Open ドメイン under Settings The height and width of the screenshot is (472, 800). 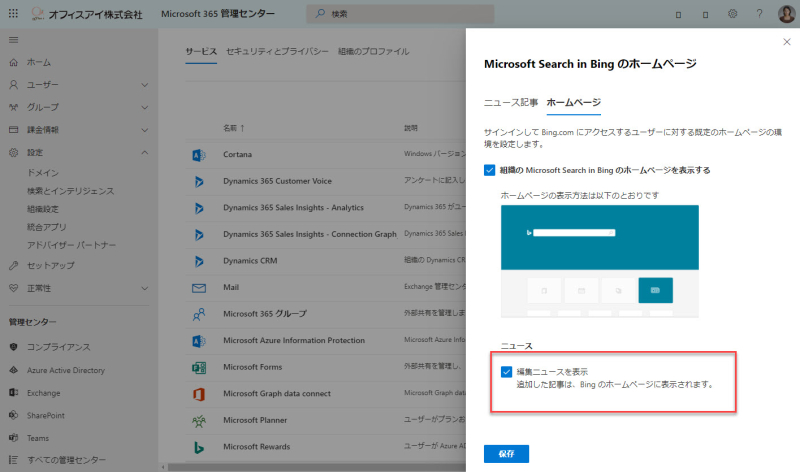pyautogui.click(x=43, y=173)
